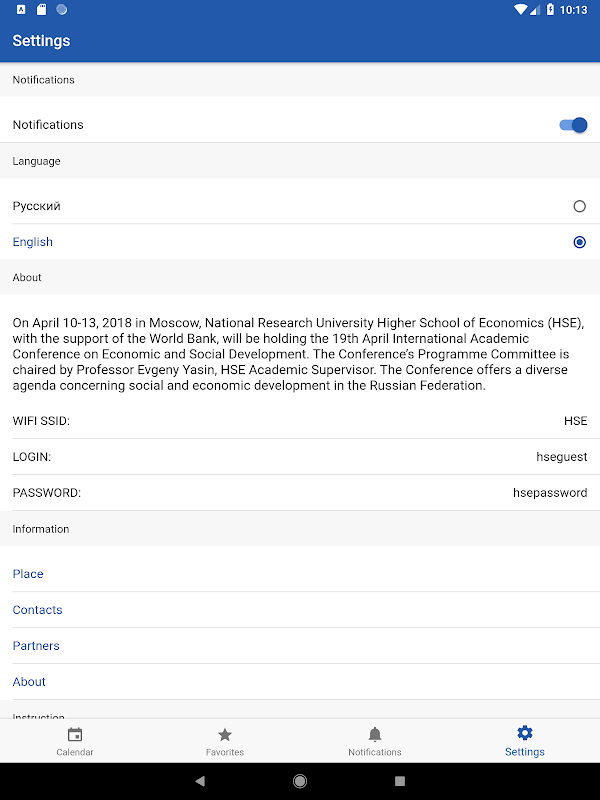Tap the WIFI SSID row
Viewport: 600px width, 800px height.
tap(300, 421)
